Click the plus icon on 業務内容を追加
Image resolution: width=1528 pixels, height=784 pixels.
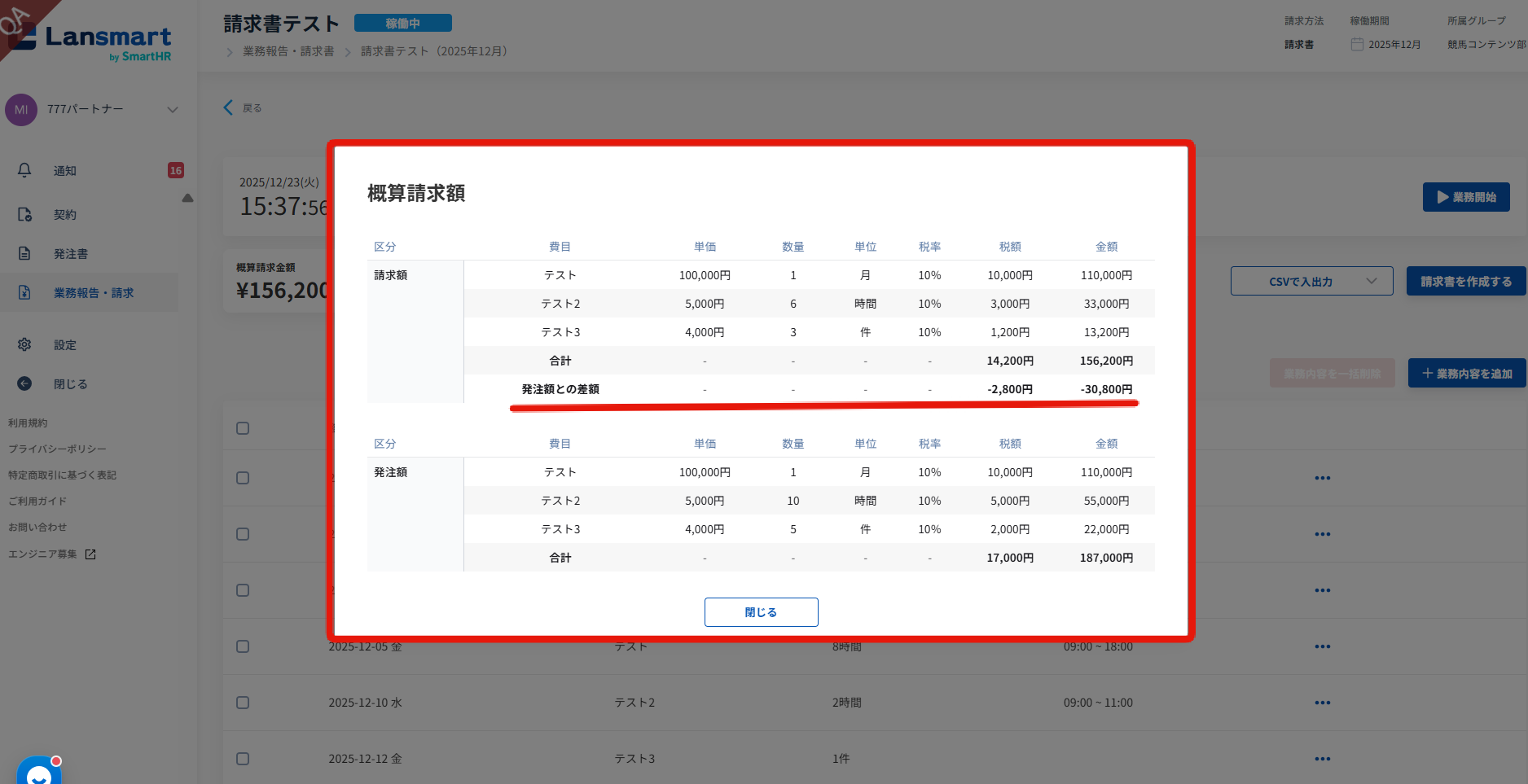1428,373
